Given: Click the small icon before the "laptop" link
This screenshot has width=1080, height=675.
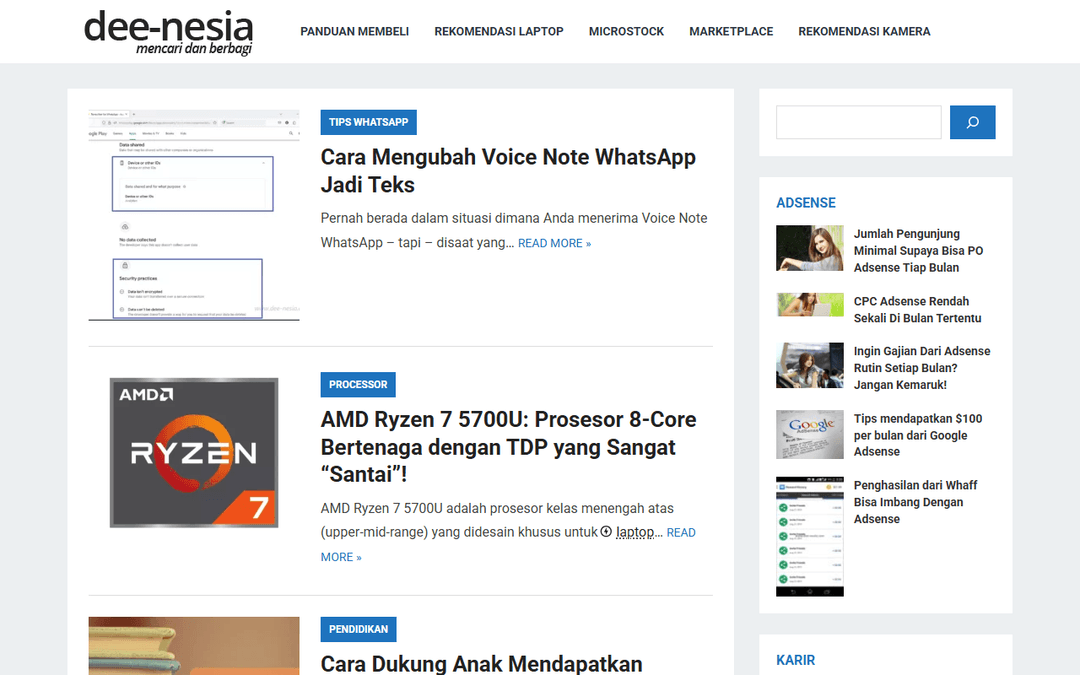Looking at the screenshot, I should [606, 531].
